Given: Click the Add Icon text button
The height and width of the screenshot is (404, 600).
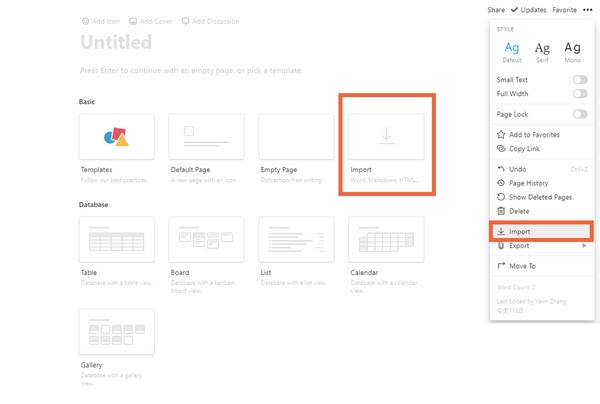Looking at the screenshot, I should (x=106, y=21).
